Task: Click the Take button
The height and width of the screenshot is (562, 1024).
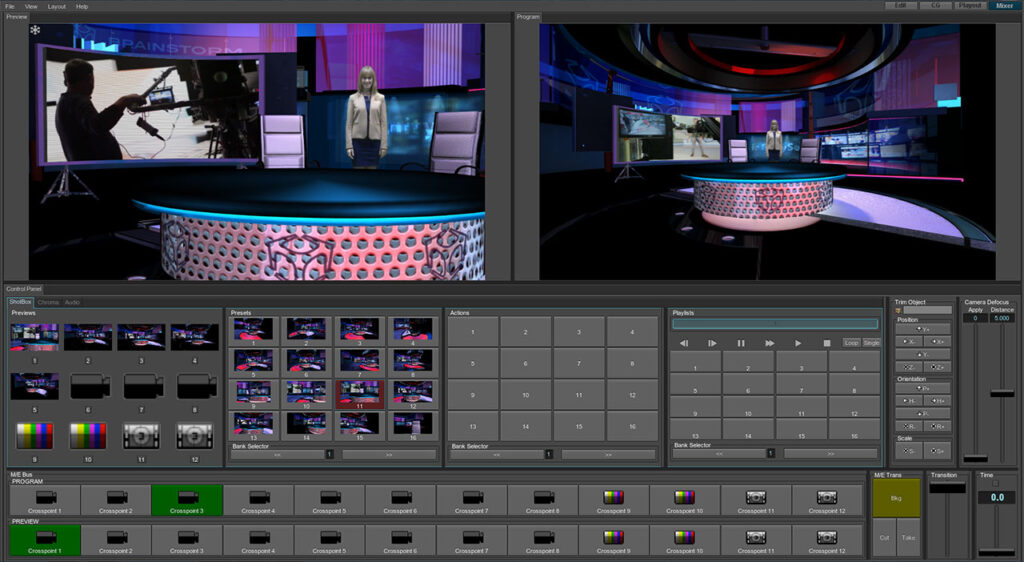Action: 908,537
